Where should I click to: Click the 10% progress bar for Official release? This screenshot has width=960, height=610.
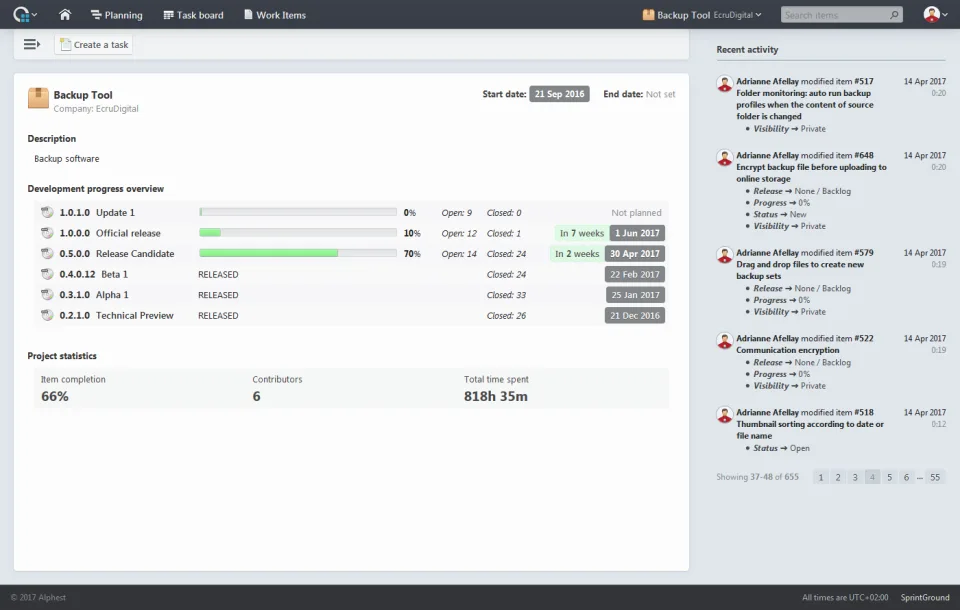coord(298,233)
